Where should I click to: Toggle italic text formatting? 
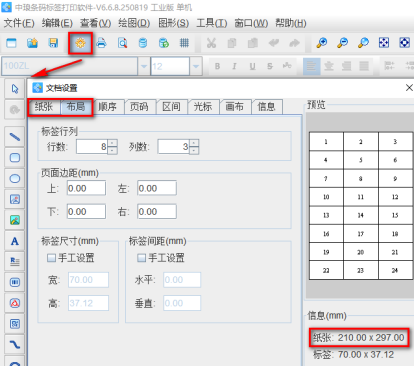point(235,66)
